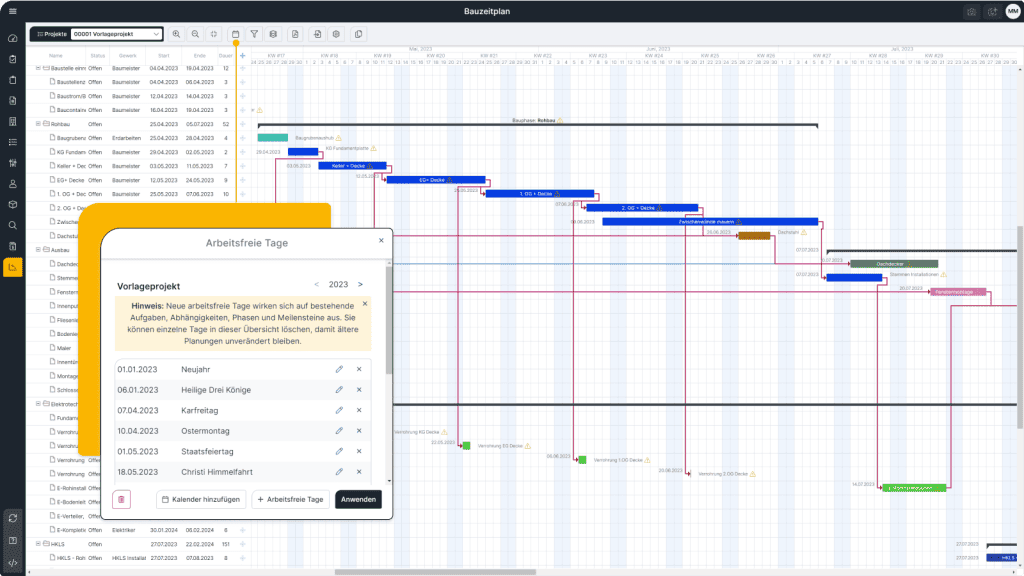The height and width of the screenshot is (576, 1024).
Task: Click the edit pencil for Neujahr
Action: 339,369
